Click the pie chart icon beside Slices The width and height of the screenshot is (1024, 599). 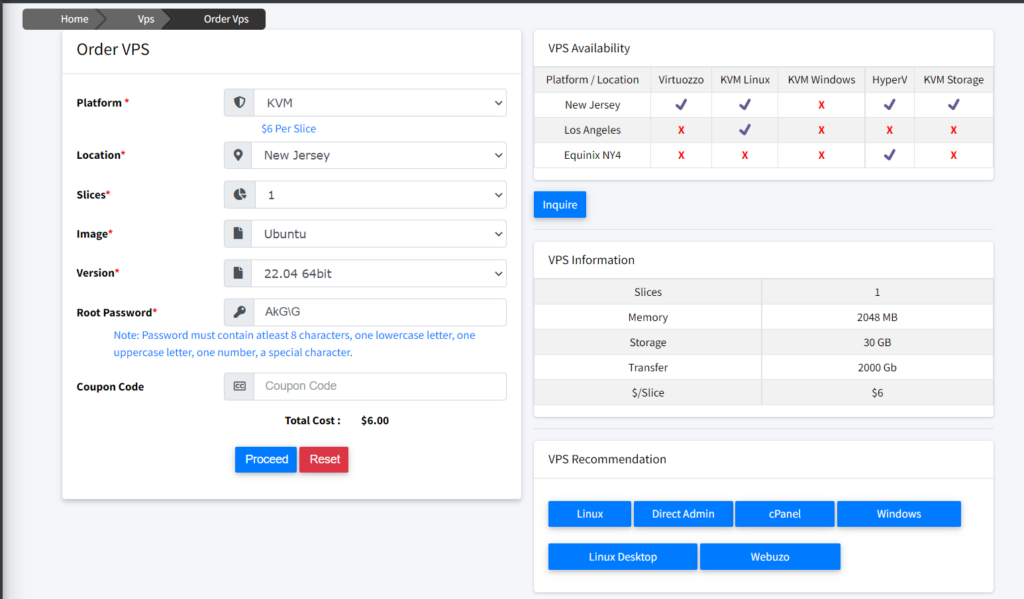[x=238, y=194]
